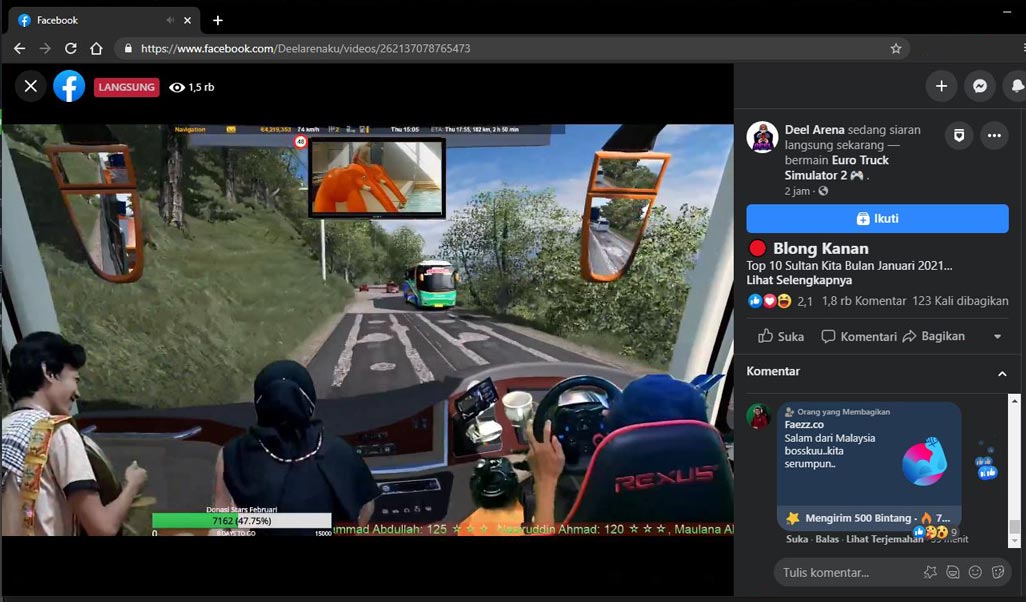Screen dimensions: 1026x602
Task: View site security padlock info
Action: point(128,48)
